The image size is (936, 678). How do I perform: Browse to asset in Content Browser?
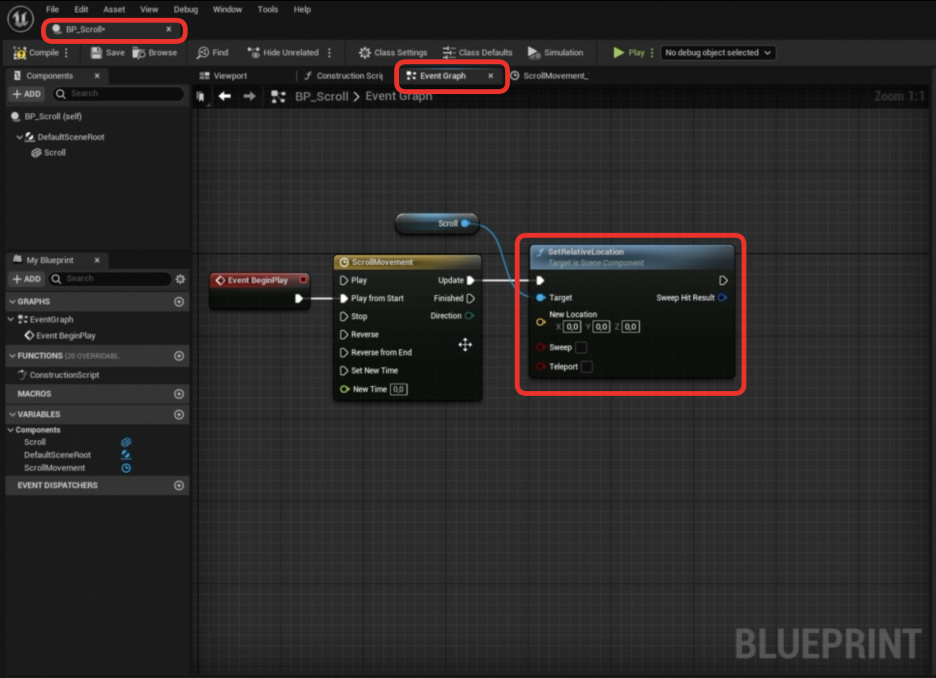tap(155, 53)
